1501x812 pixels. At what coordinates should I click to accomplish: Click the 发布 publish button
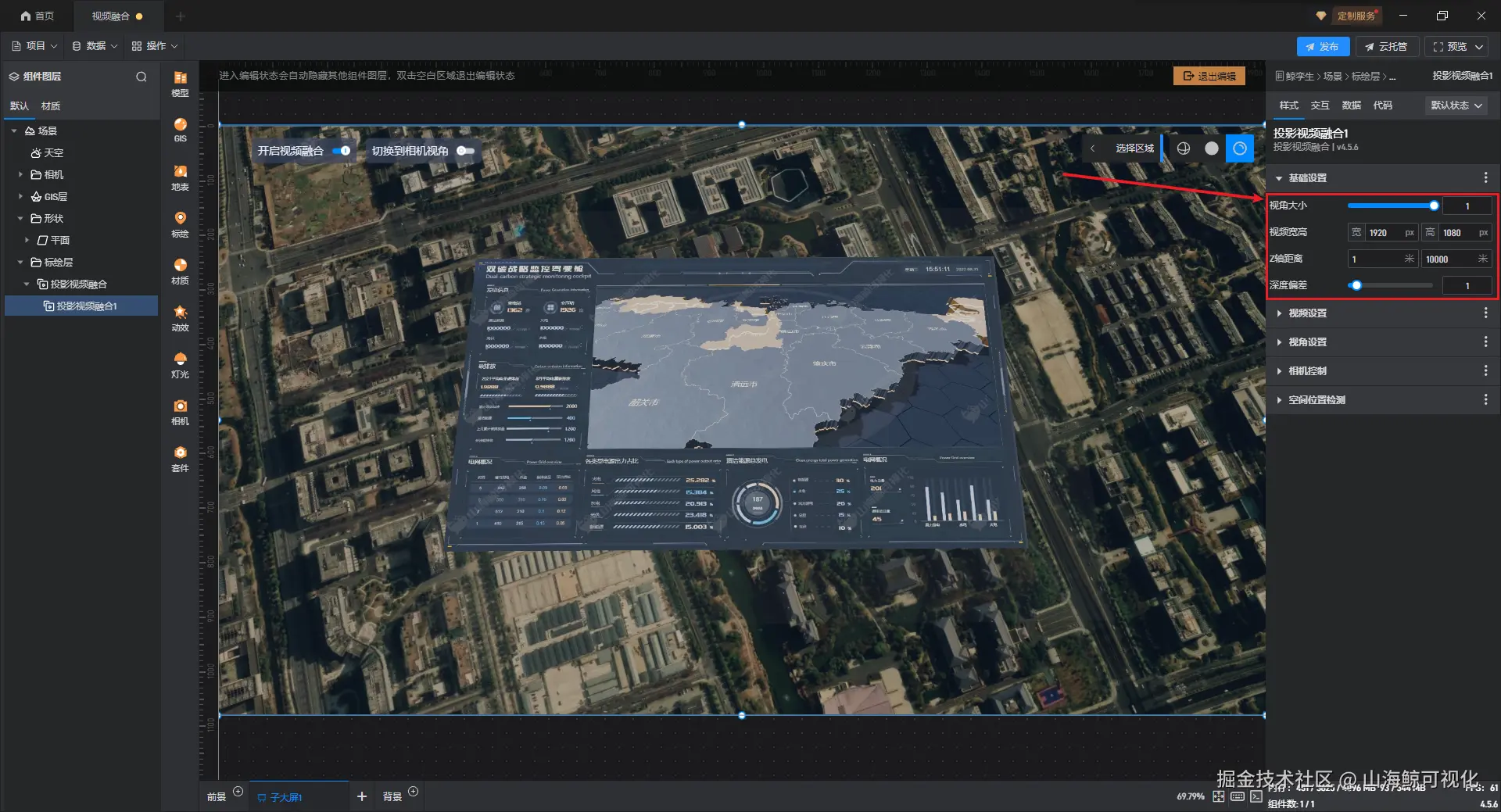pos(1323,47)
